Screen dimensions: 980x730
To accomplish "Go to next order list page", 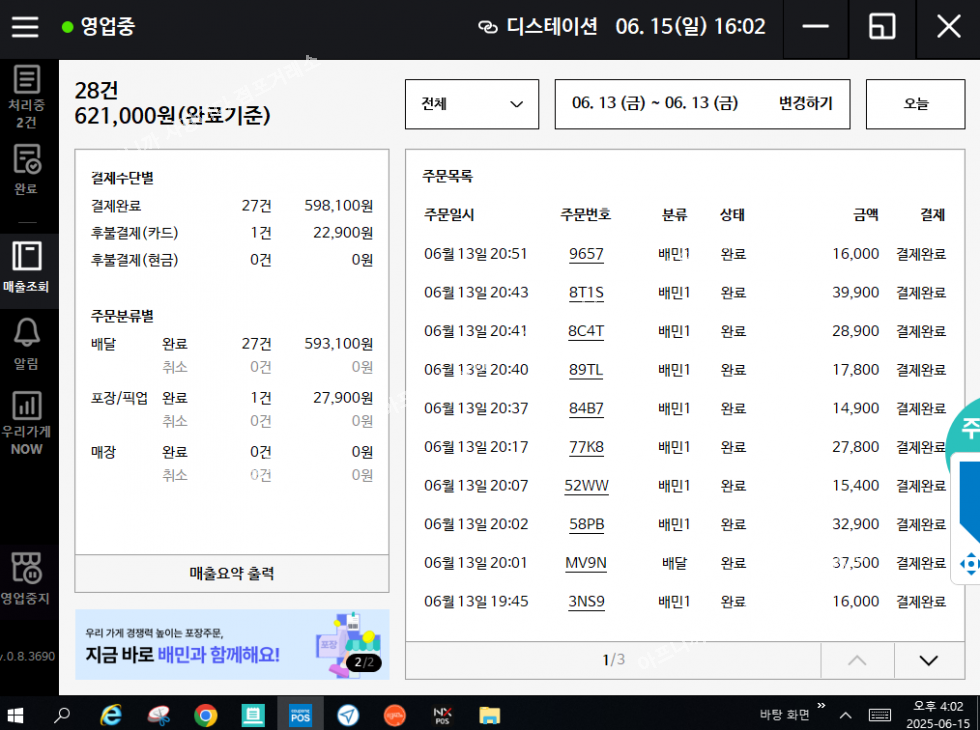I will pyautogui.click(x=928, y=660).
